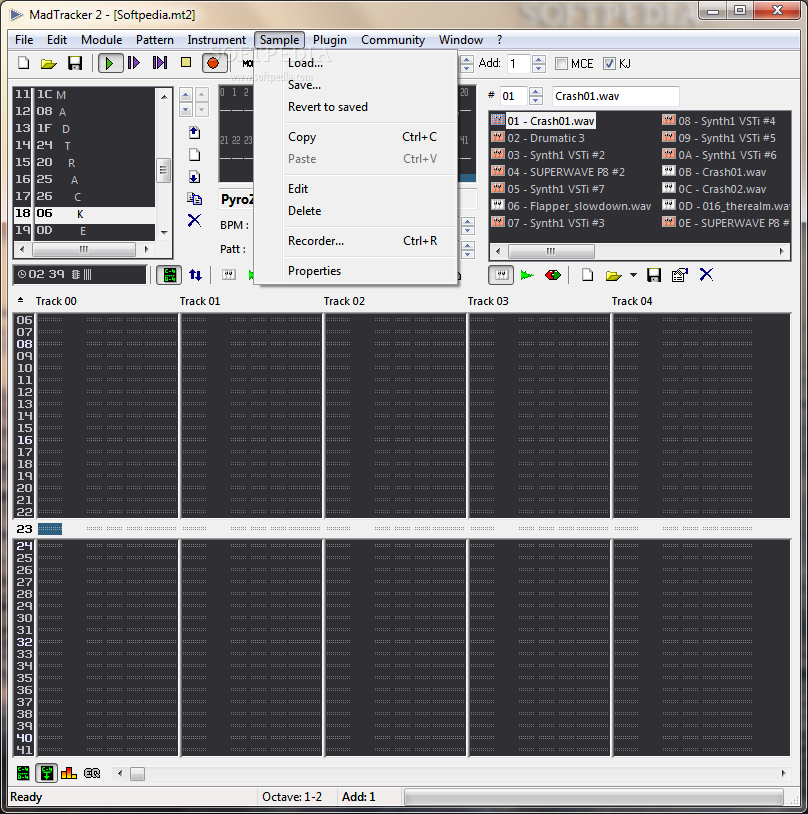Image resolution: width=808 pixels, height=814 pixels.
Task: Click the pattern editor horizontal scrollbar thumb
Action: click(138, 774)
